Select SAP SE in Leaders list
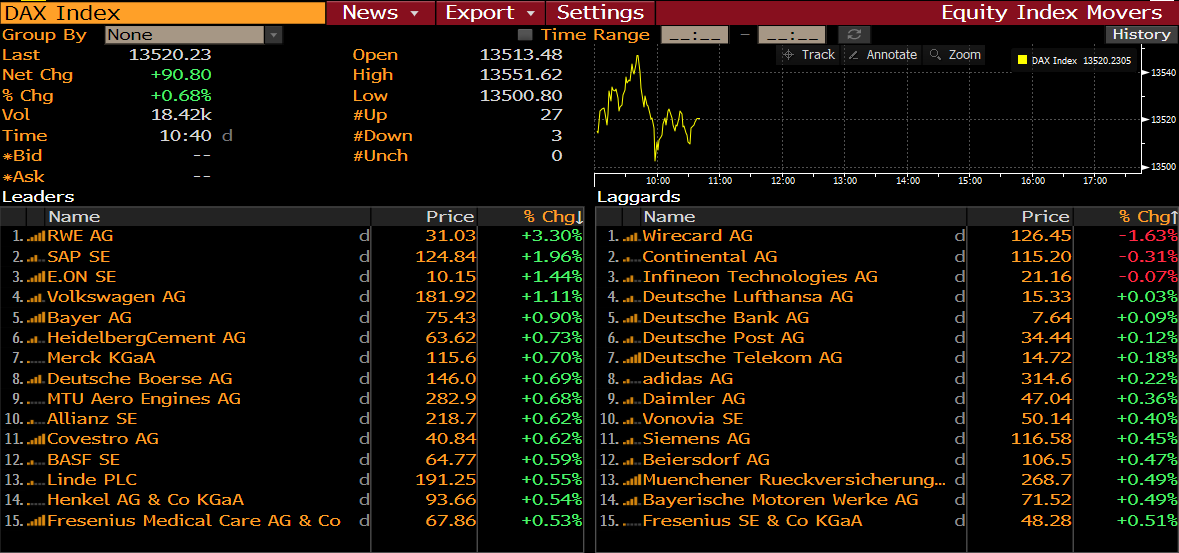 coord(80,257)
